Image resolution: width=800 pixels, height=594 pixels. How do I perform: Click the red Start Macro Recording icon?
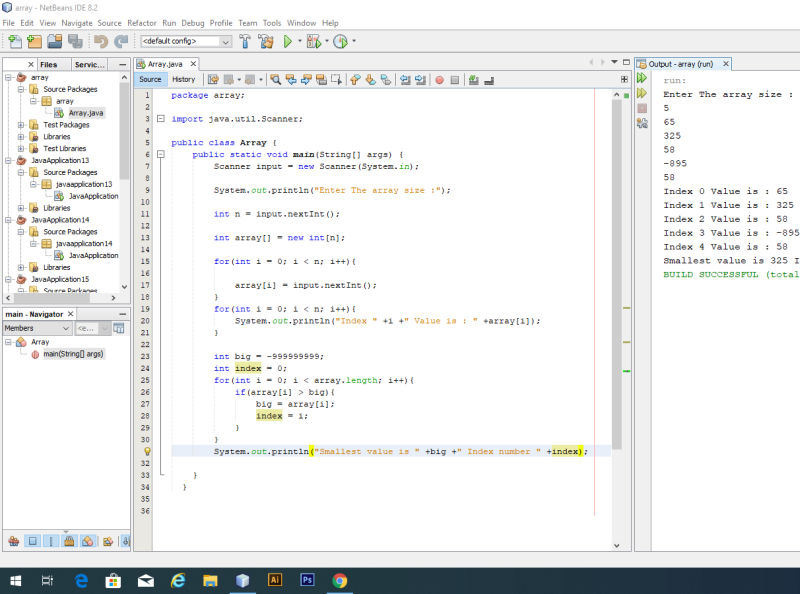point(439,79)
